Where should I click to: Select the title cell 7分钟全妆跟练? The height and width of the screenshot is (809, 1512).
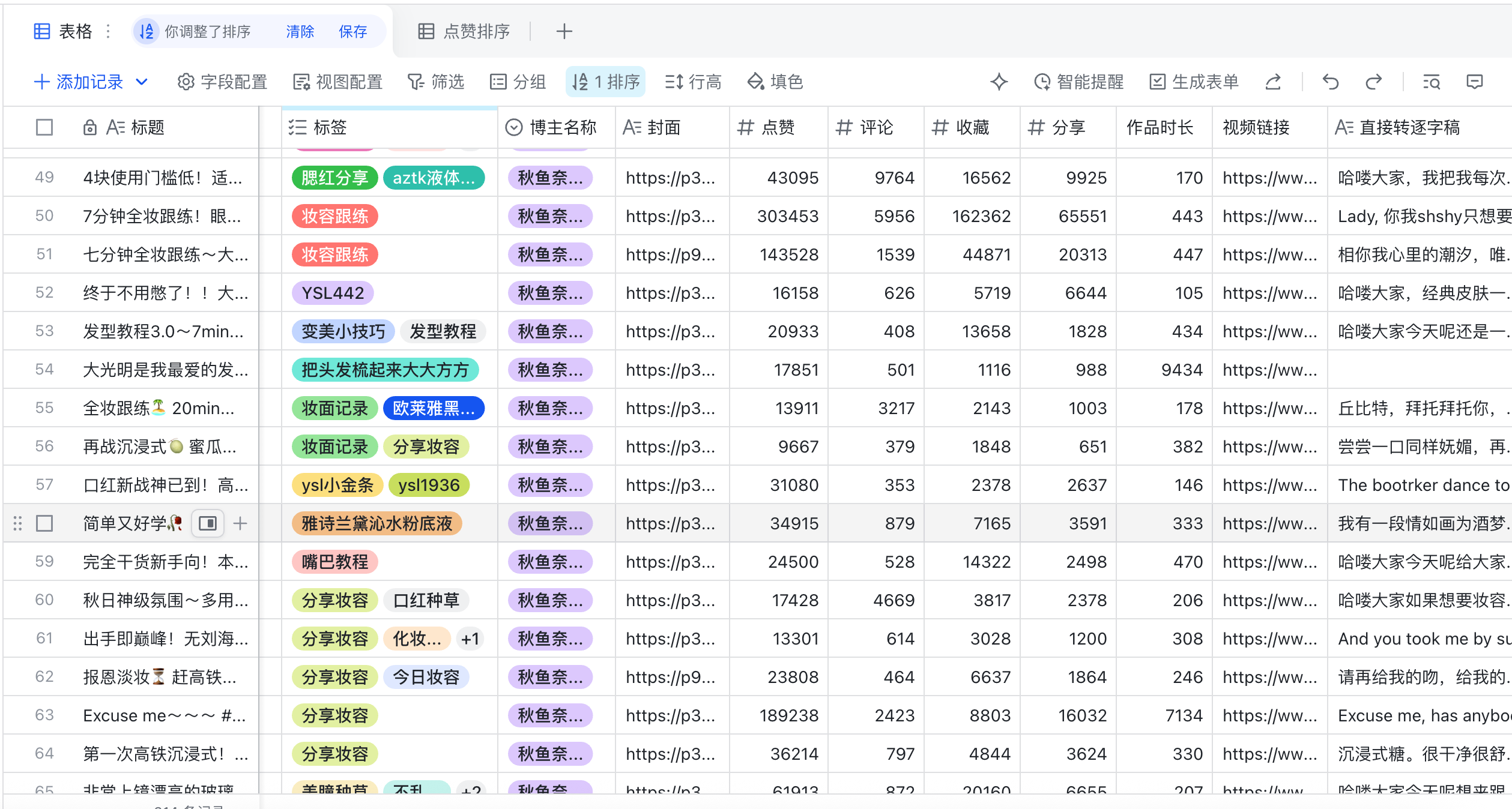[x=162, y=216]
